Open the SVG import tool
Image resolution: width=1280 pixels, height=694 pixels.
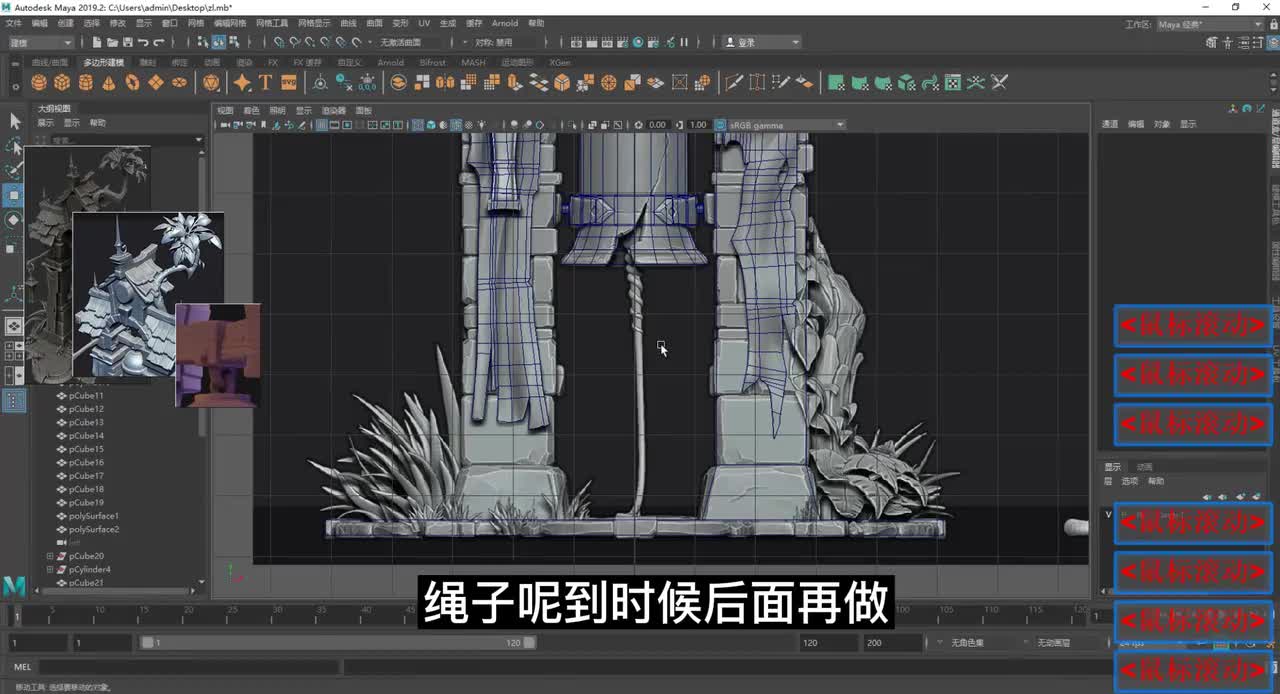pos(289,83)
